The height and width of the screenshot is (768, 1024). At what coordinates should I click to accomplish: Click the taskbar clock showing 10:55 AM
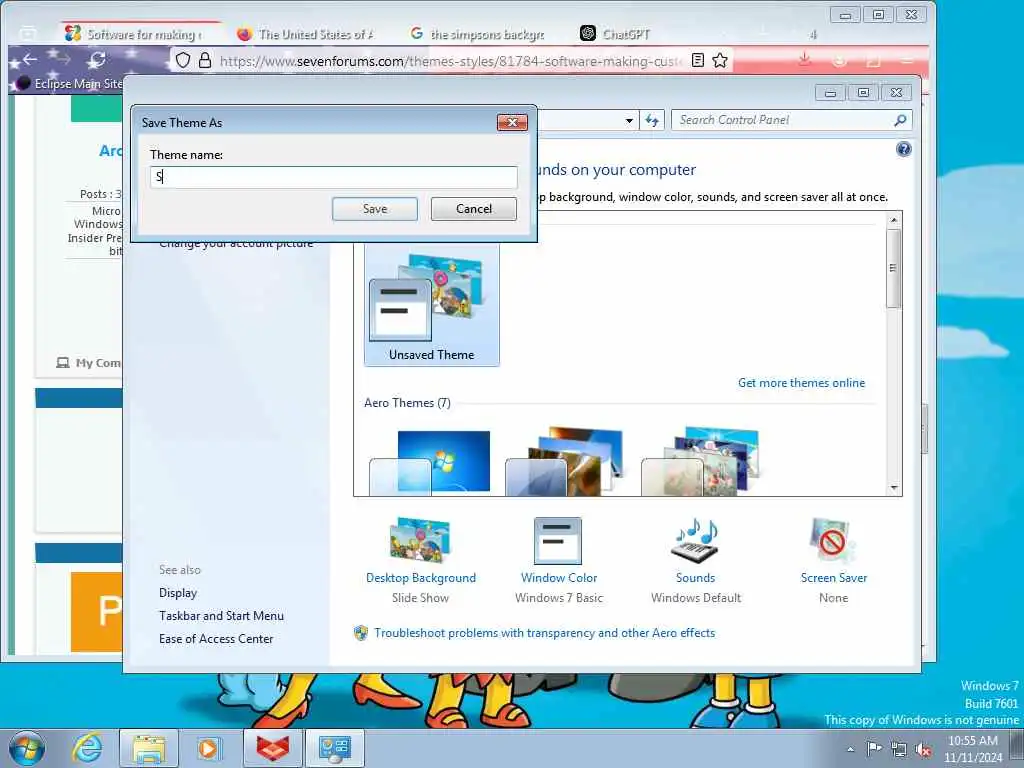tap(972, 749)
